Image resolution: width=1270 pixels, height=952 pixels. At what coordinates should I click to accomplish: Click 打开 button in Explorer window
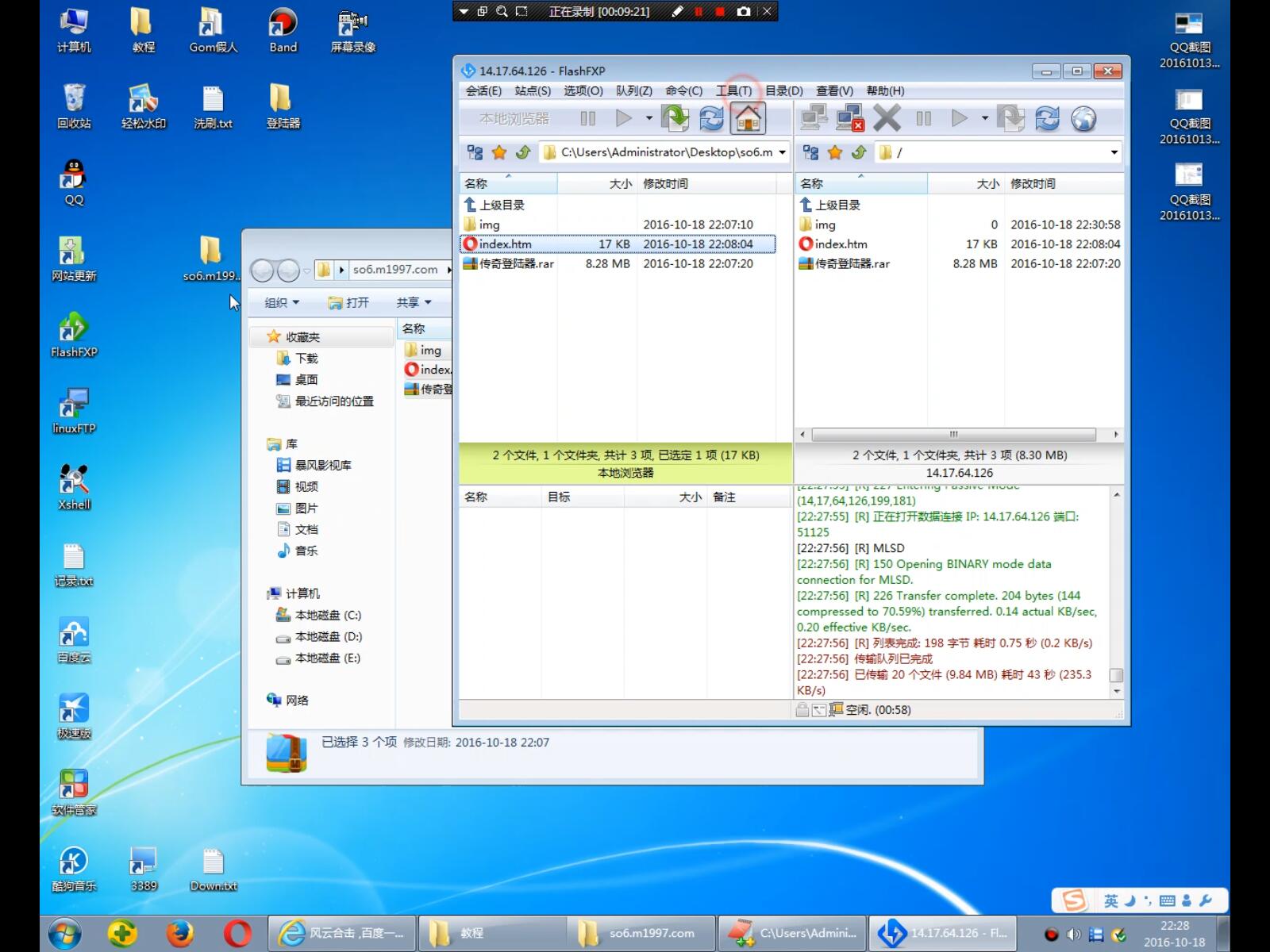point(348,302)
